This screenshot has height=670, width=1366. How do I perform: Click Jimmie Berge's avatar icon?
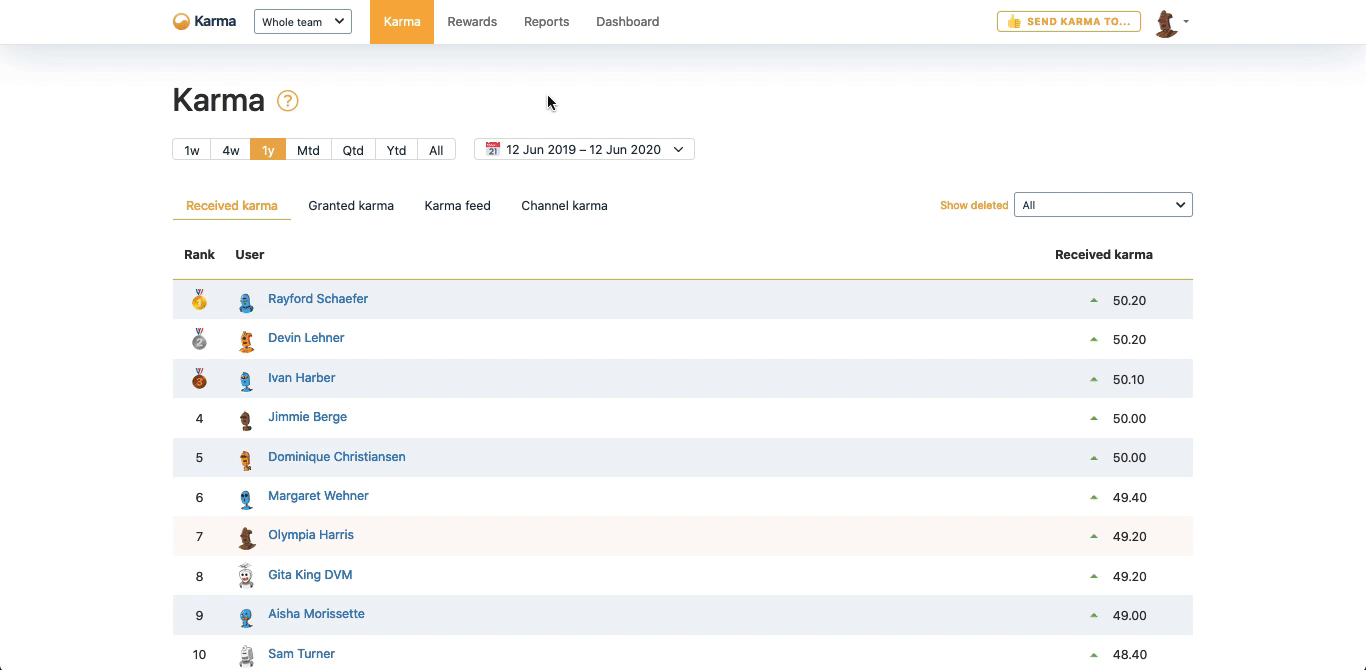(246, 420)
